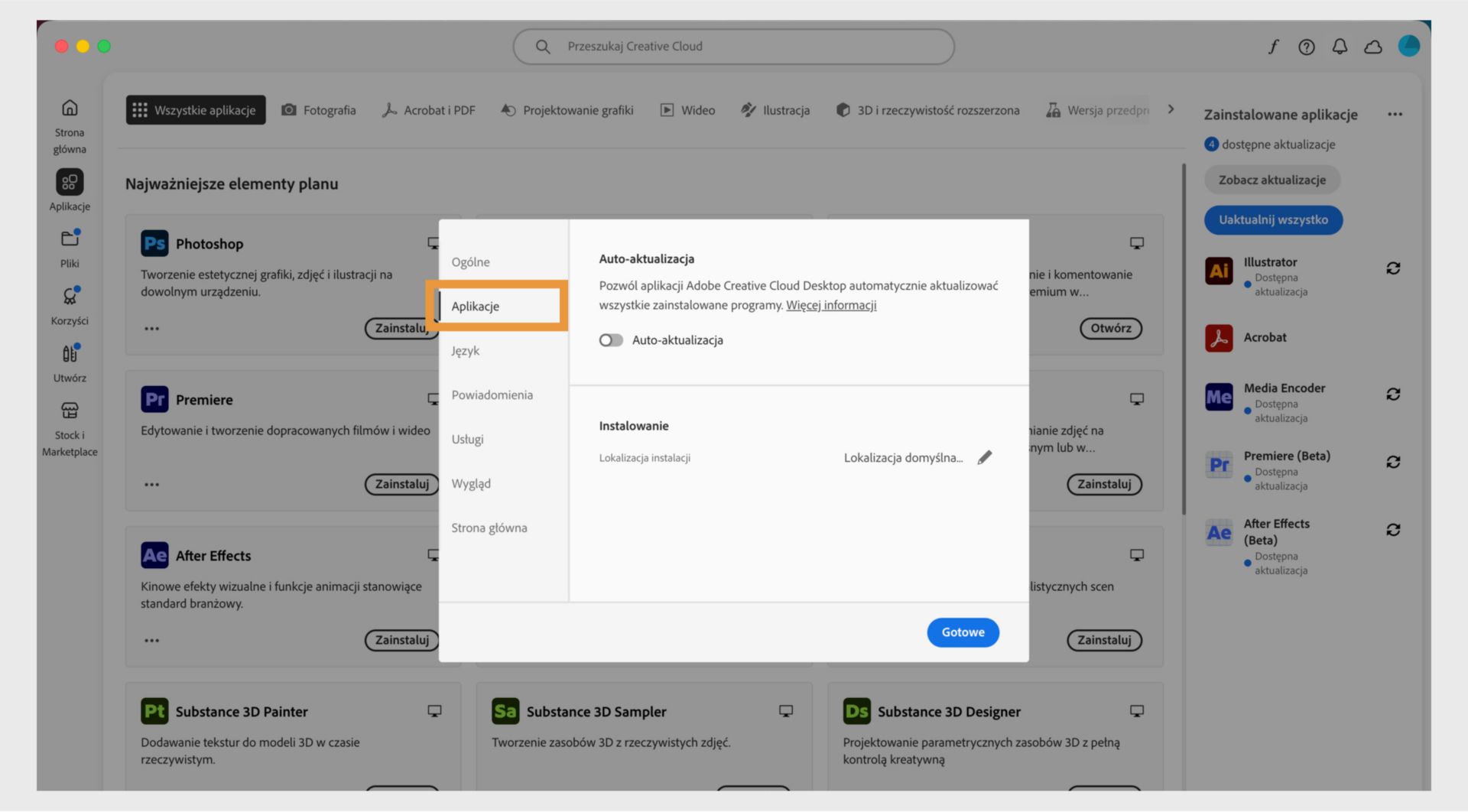Click the cloud sync status icon

coord(1373,47)
